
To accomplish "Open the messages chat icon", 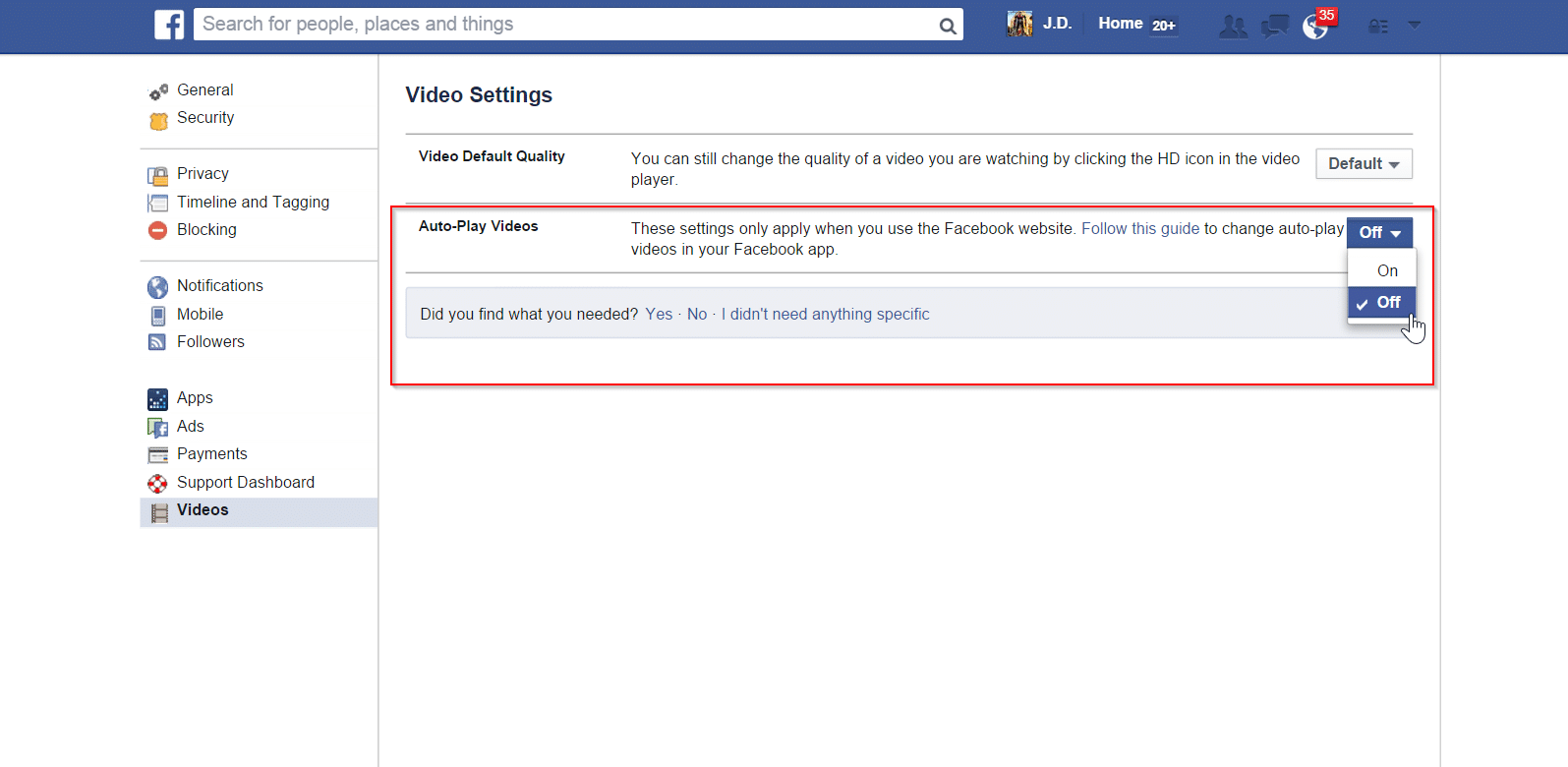I will pos(1275,27).
